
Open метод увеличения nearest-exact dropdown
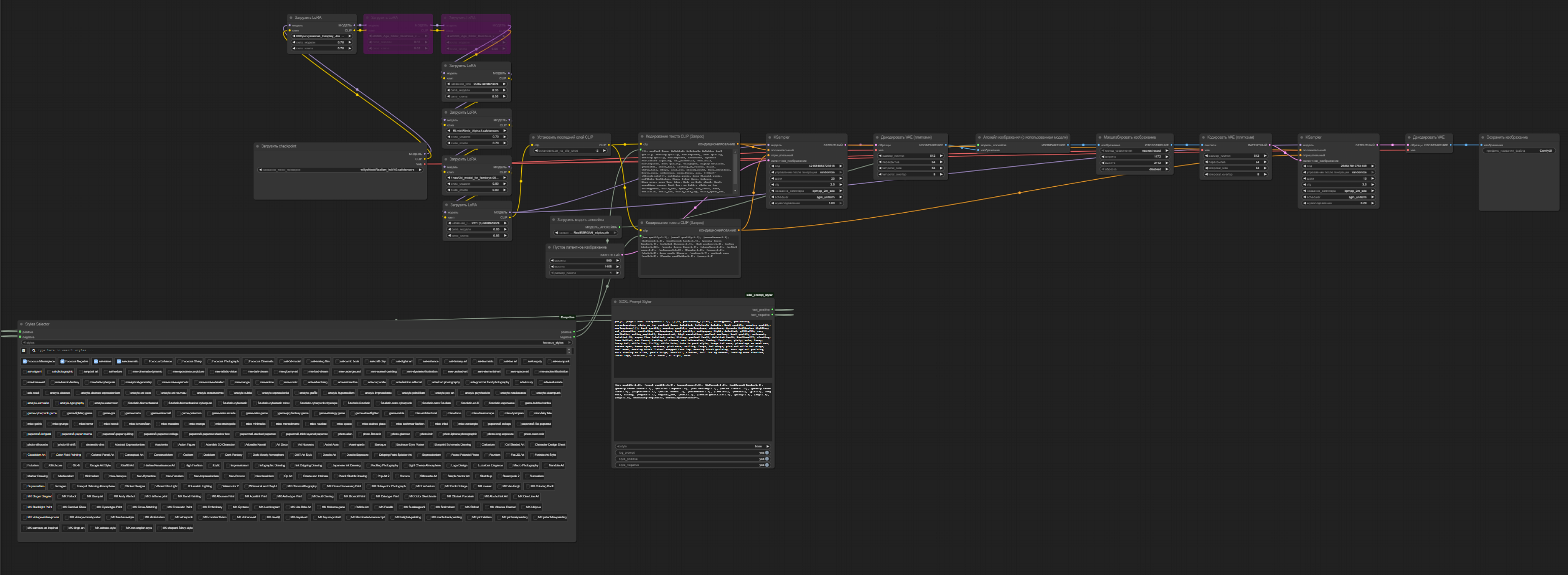coord(1135,150)
